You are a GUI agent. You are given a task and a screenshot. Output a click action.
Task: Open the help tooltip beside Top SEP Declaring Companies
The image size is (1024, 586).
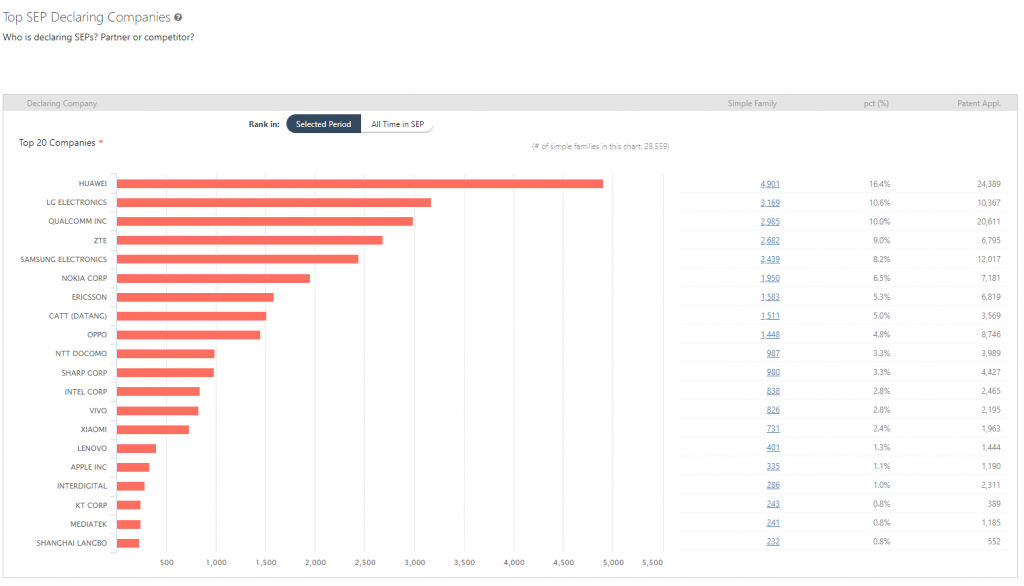click(x=178, y=16)
